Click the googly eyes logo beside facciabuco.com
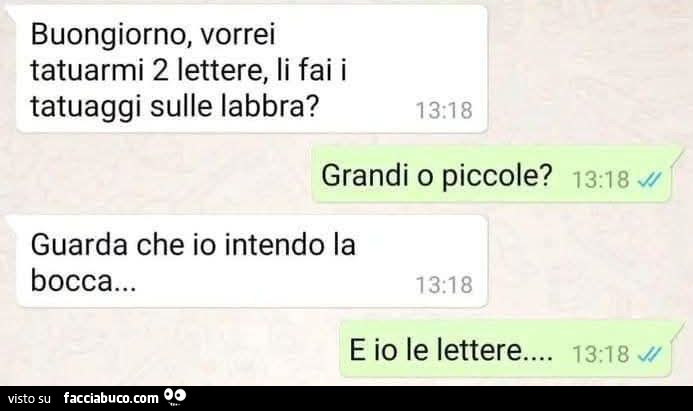The height and width of the screenshot is (411, 693). 175,396
